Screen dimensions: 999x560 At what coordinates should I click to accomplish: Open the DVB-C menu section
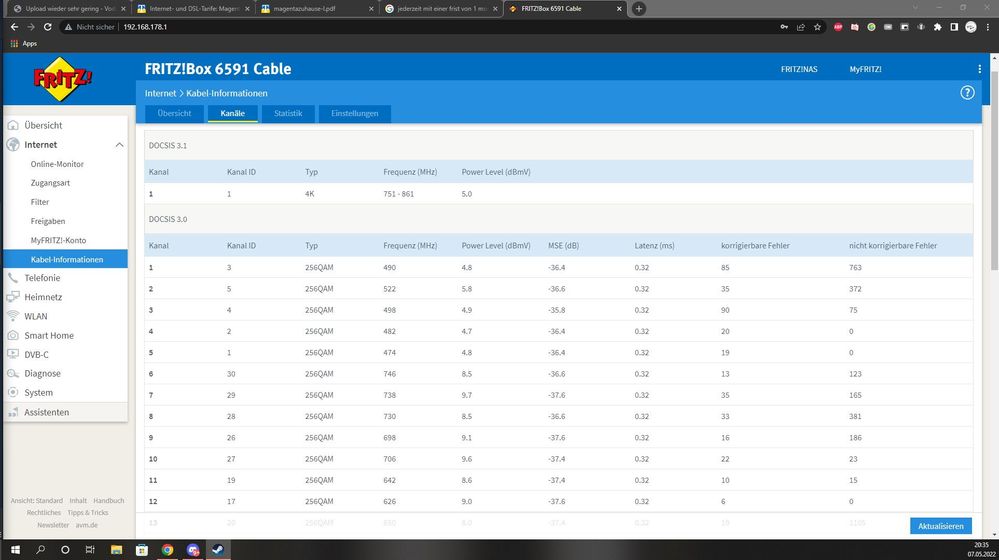coord(36,355)
